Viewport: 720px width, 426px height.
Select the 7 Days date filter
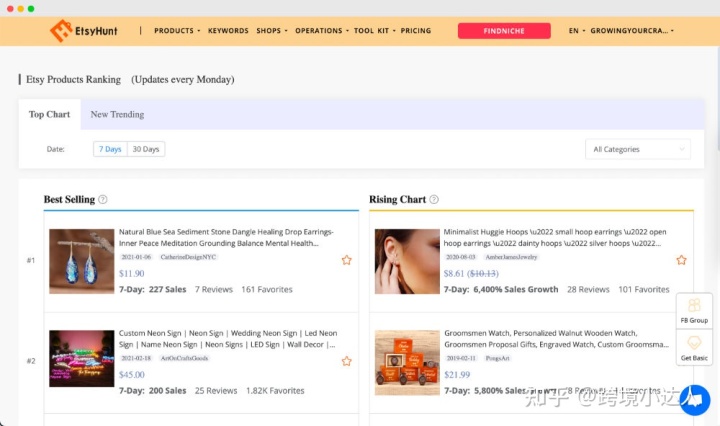click(110, 149)
